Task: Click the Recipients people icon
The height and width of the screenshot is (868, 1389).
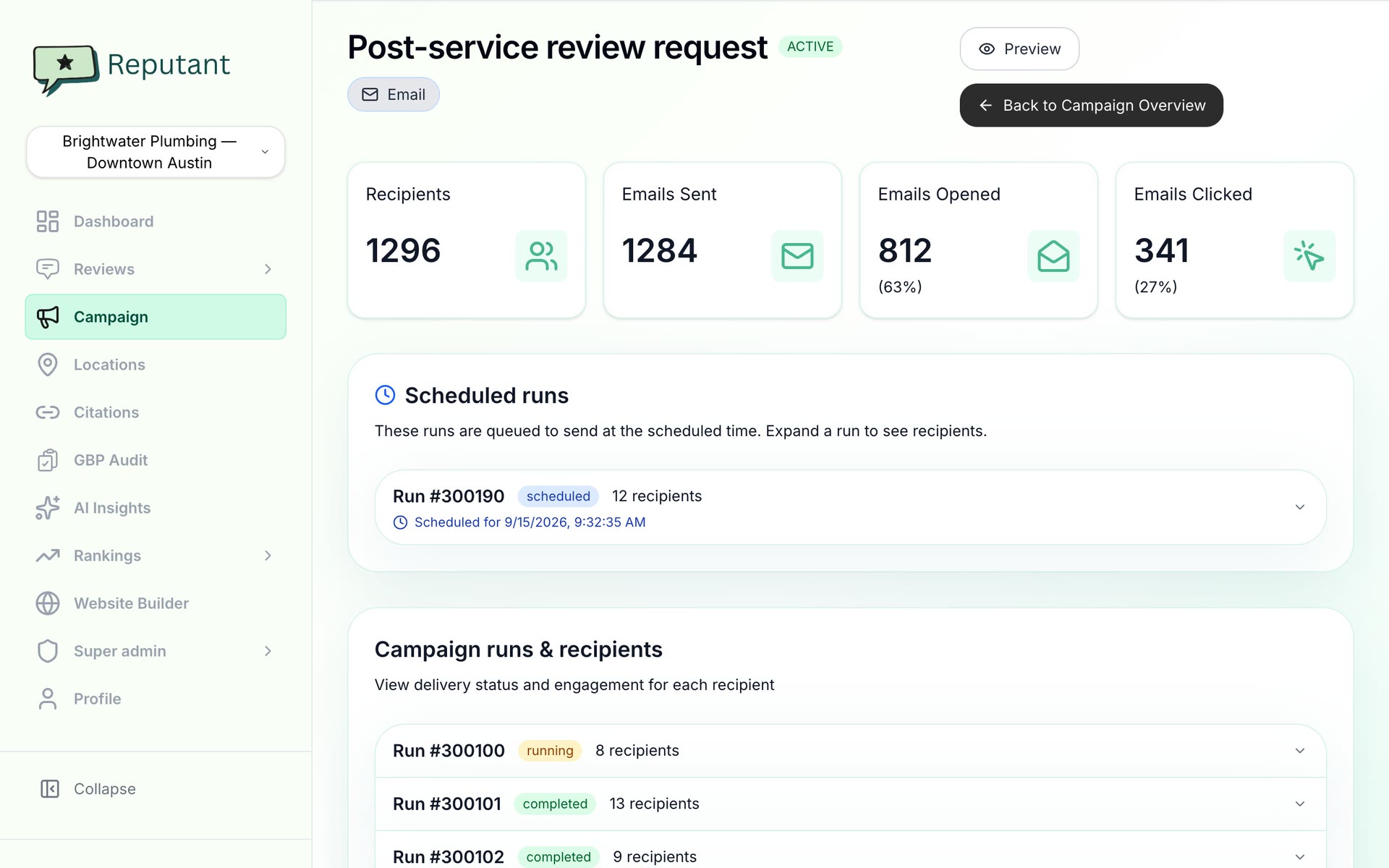Action: [x=541, y=256]
